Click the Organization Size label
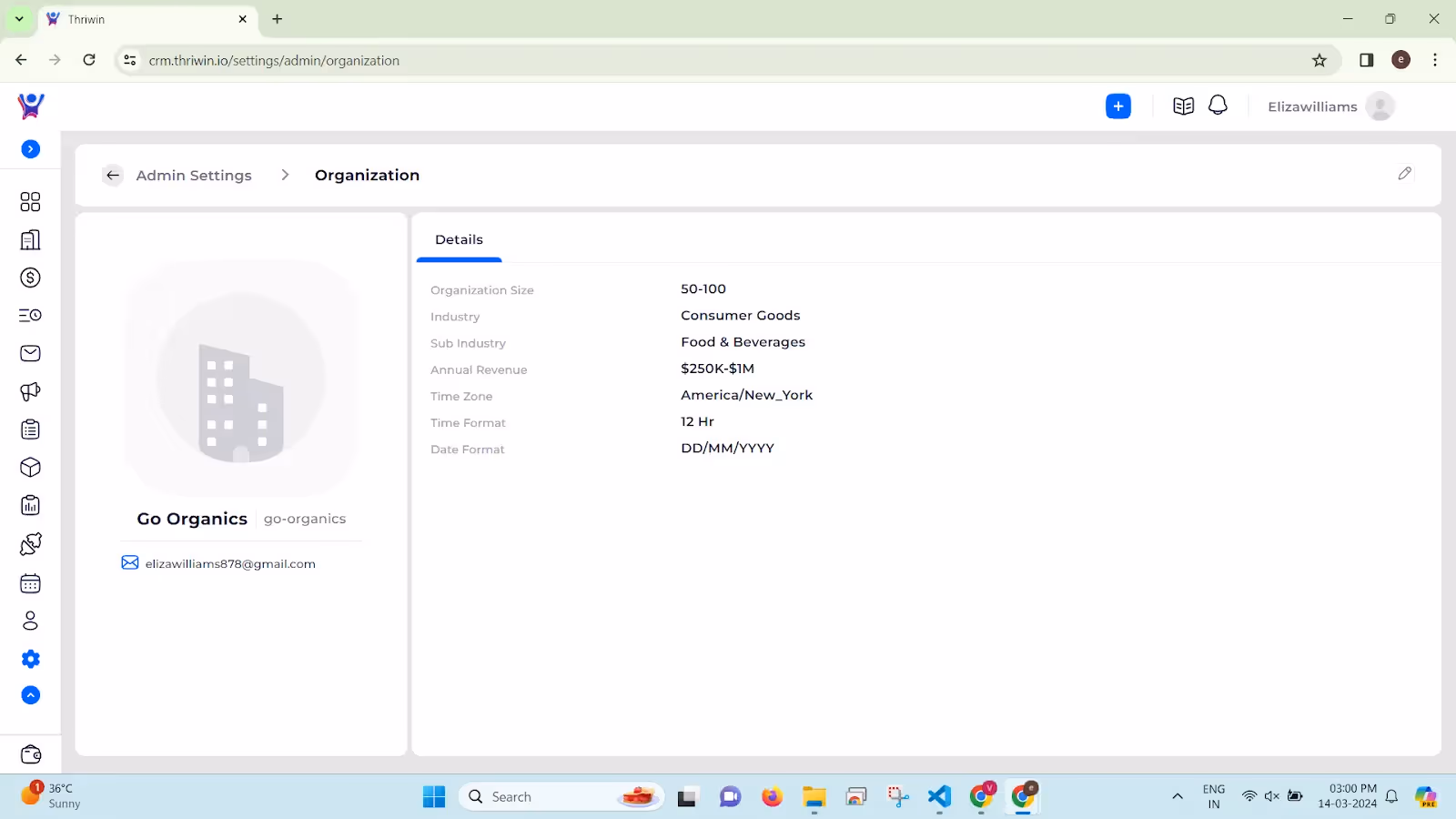 point(482,290)
